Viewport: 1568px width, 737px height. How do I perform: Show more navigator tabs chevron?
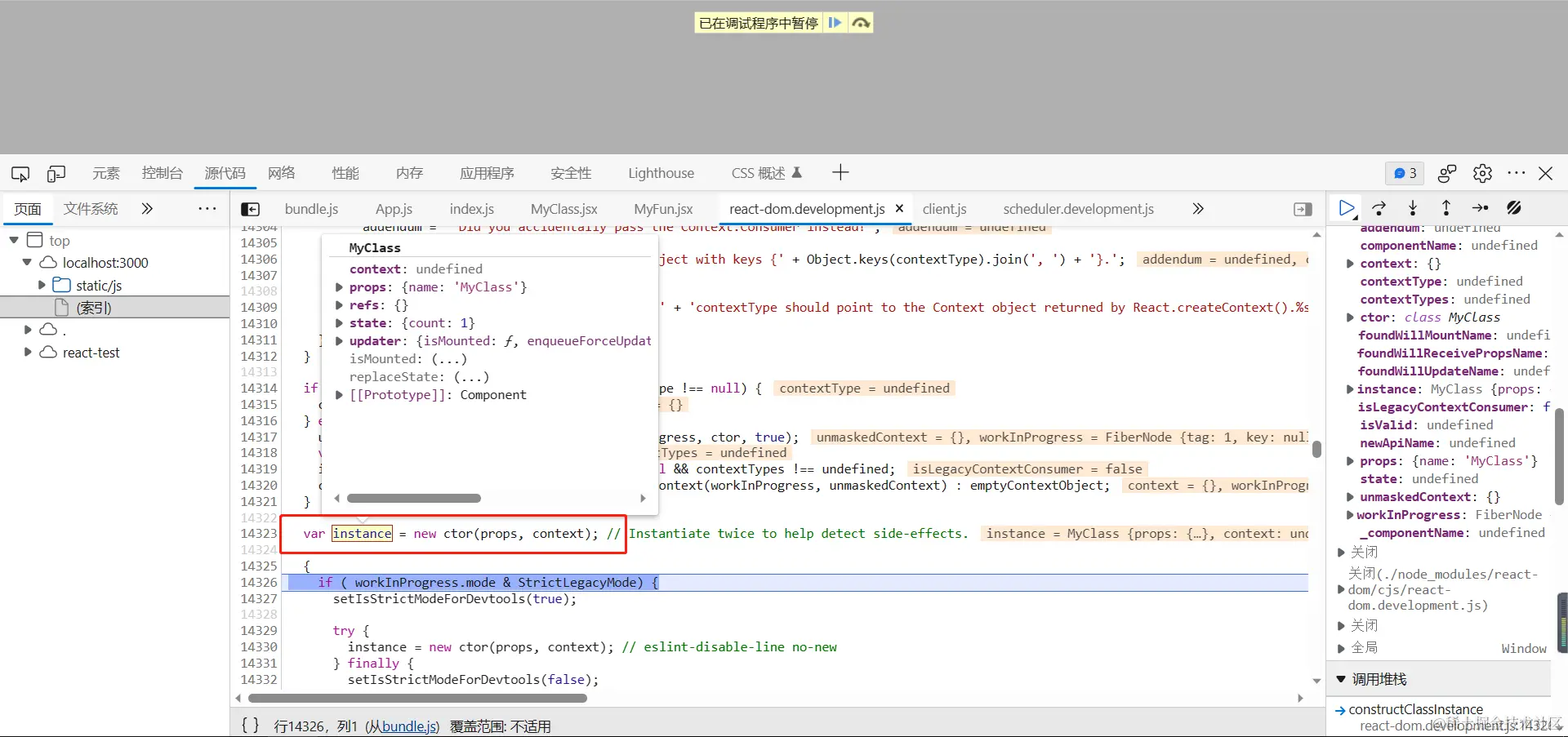pos(147,209)
